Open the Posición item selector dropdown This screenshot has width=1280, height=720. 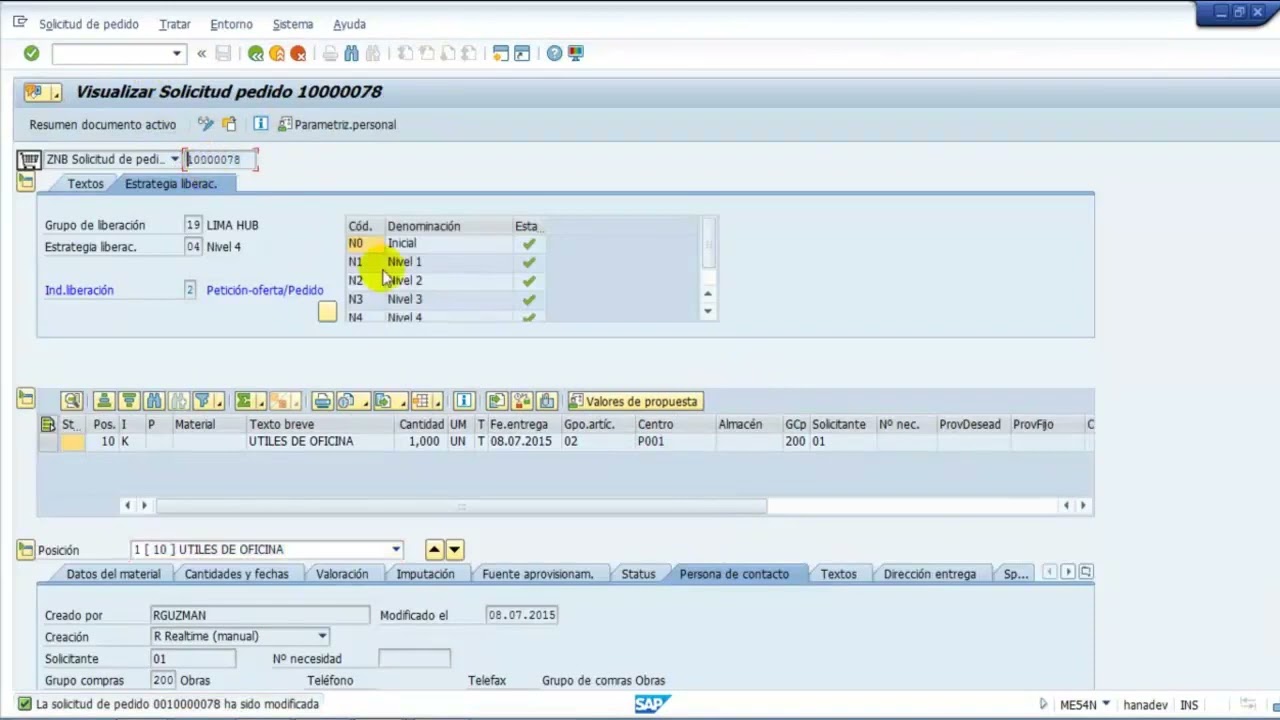click(396, 549)
